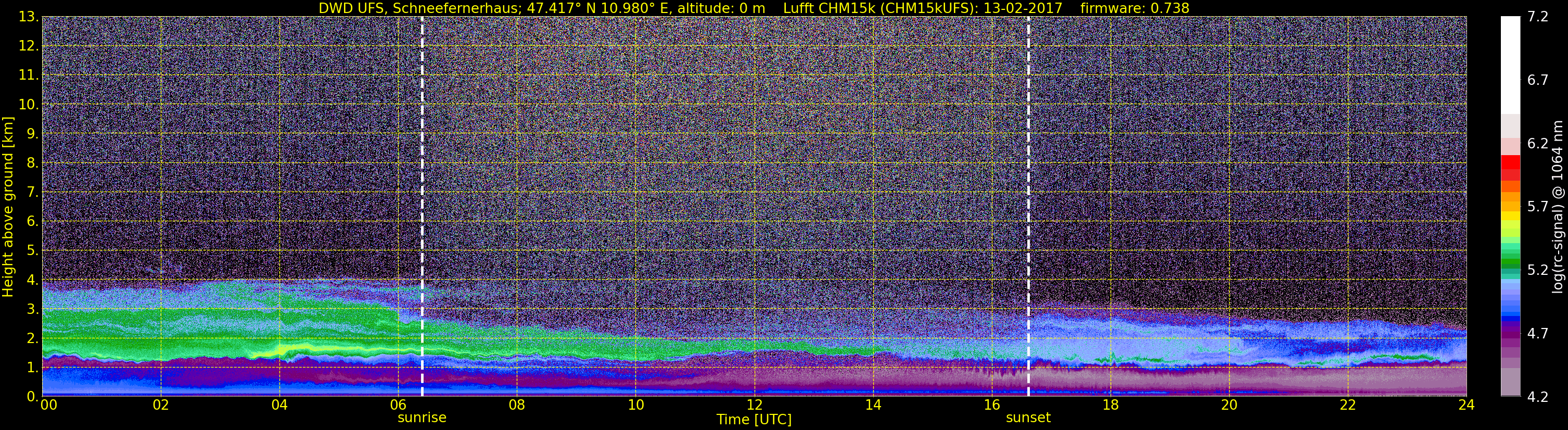Click the white dashed sunrise marker line
Viewport: 1568px width, 430px height.
point(422,207)
